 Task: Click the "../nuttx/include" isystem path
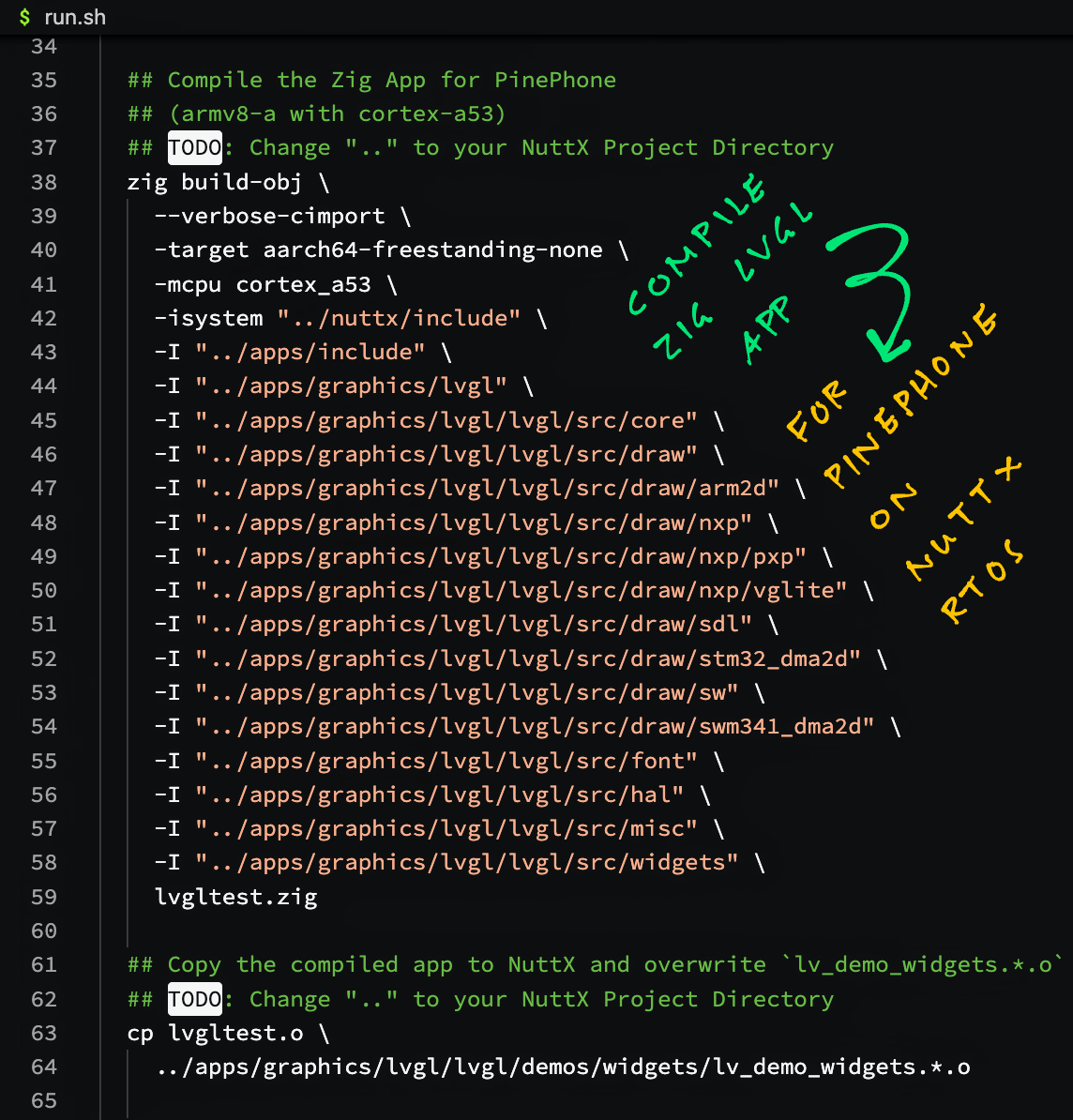[x=398, y=318]
